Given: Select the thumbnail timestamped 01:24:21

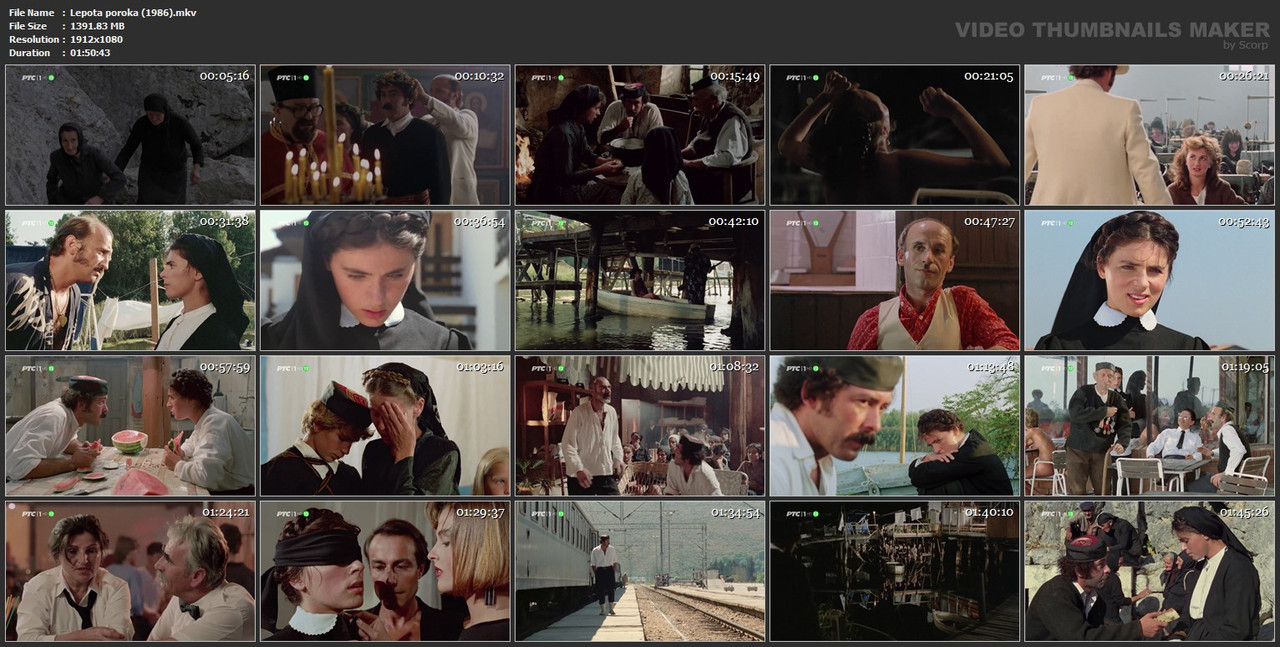Looking at the screenshot, I should click(130, 571).
